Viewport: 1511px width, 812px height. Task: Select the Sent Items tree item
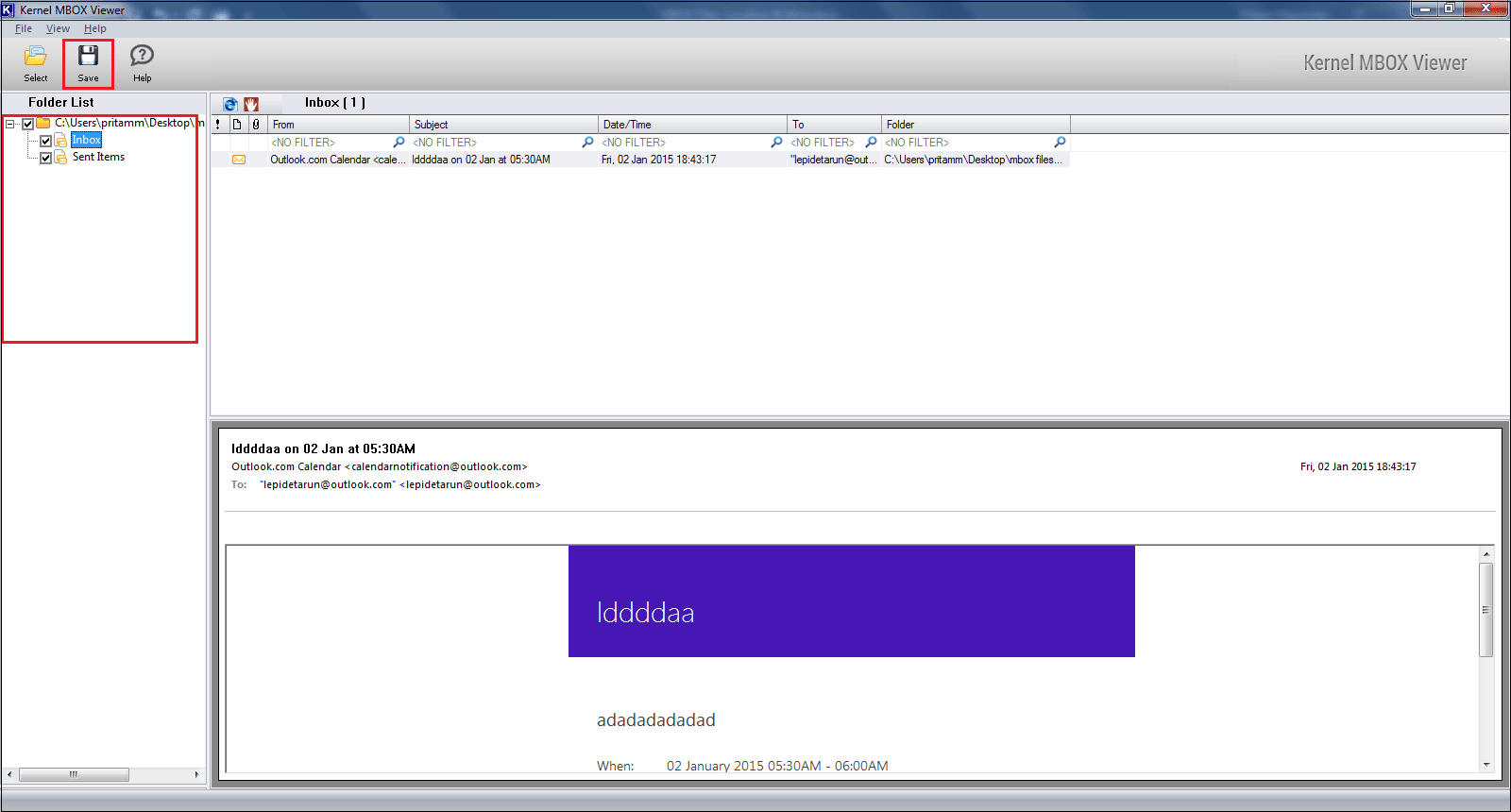(98, 157)
